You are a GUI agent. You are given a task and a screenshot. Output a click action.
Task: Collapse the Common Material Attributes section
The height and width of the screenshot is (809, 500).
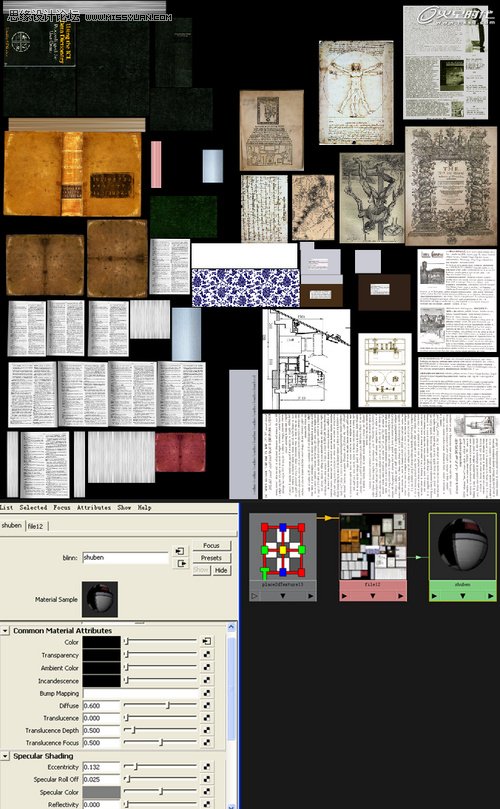(5, 630)
